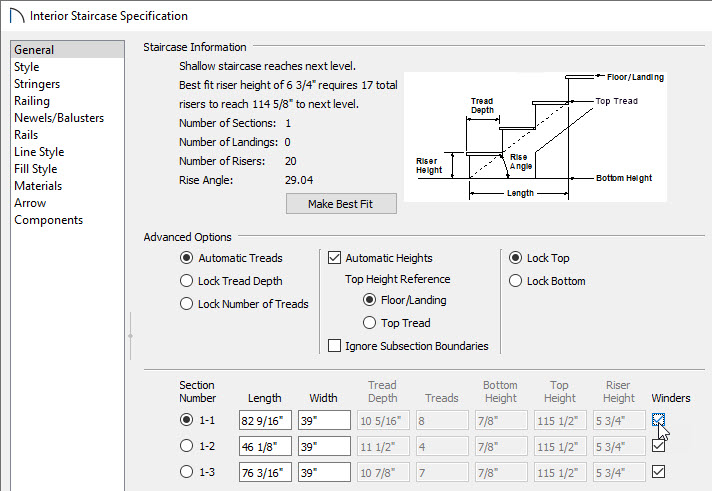Click the Treads field showing 8
This screenshot has width=712, height=491.
(442, 420)
